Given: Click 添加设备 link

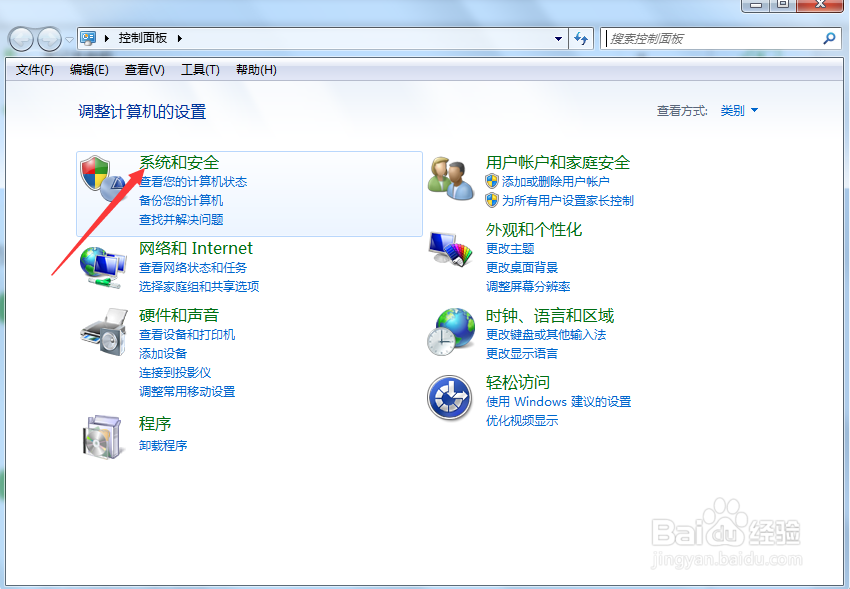Looking at the screenshot, I should point(163,353).
